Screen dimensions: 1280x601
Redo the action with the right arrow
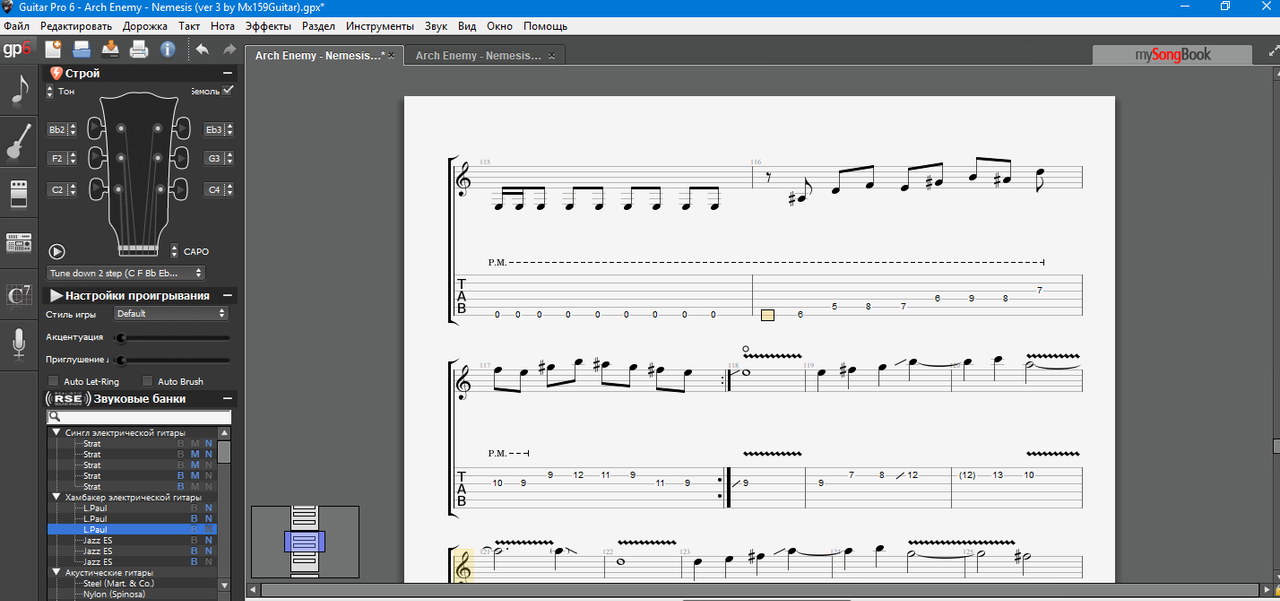pos(230,48)
